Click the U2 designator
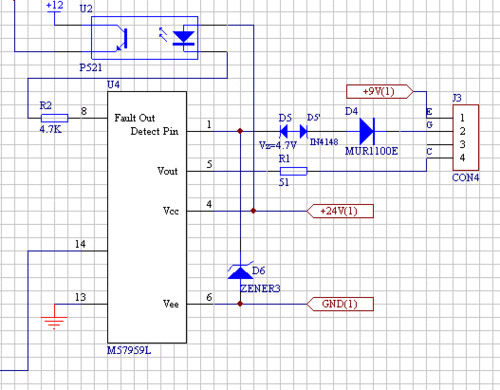The image size is (500, 390). [x=86, y=8]
